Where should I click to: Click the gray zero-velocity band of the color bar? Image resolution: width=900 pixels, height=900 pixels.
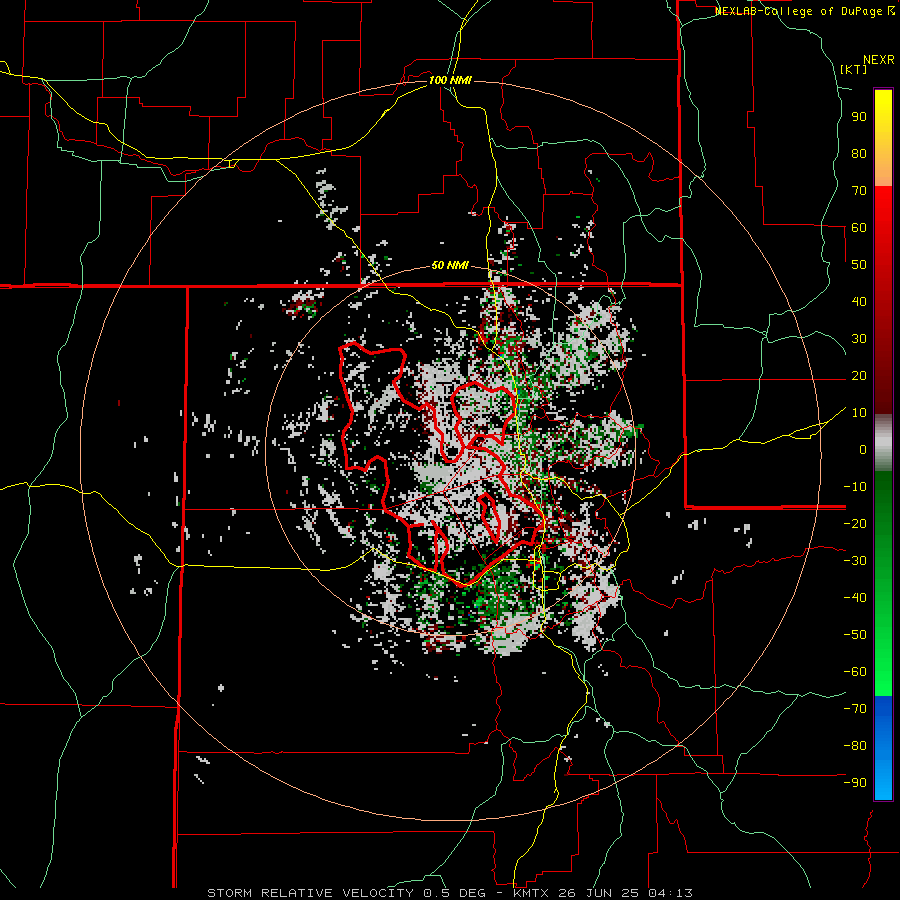point(883,443)
